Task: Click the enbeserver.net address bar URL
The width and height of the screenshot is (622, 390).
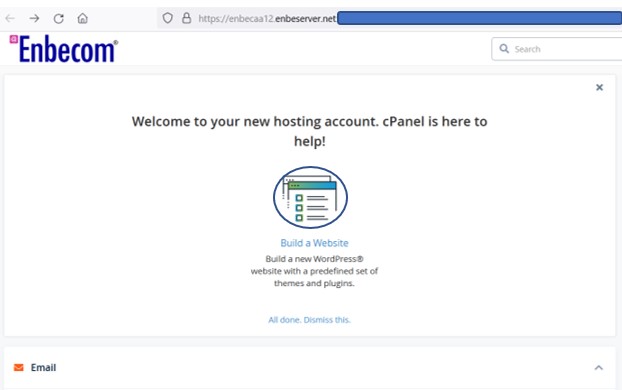Action: (267, 18)
